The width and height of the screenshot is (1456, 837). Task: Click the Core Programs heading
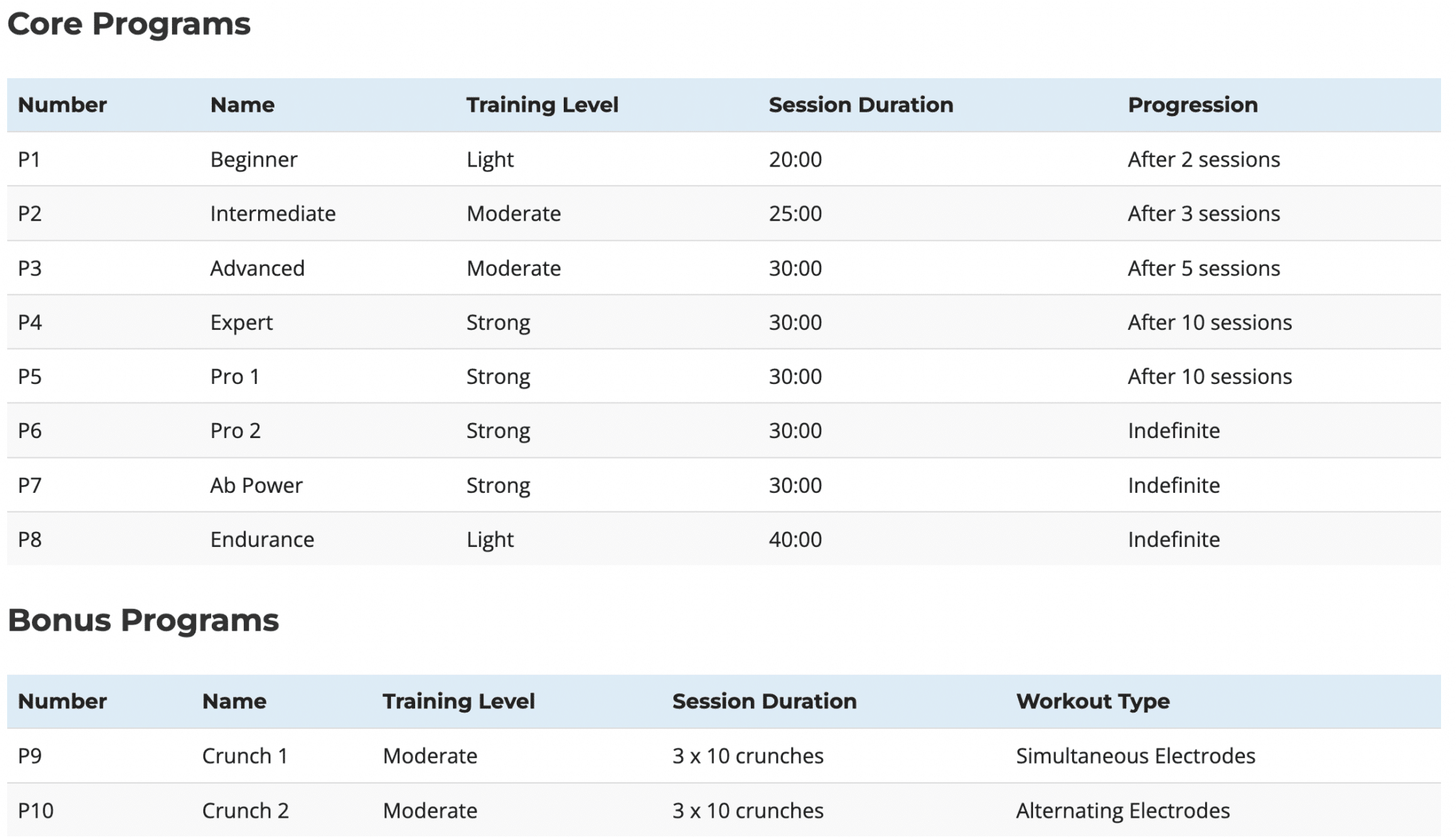[x=129, y=24]
